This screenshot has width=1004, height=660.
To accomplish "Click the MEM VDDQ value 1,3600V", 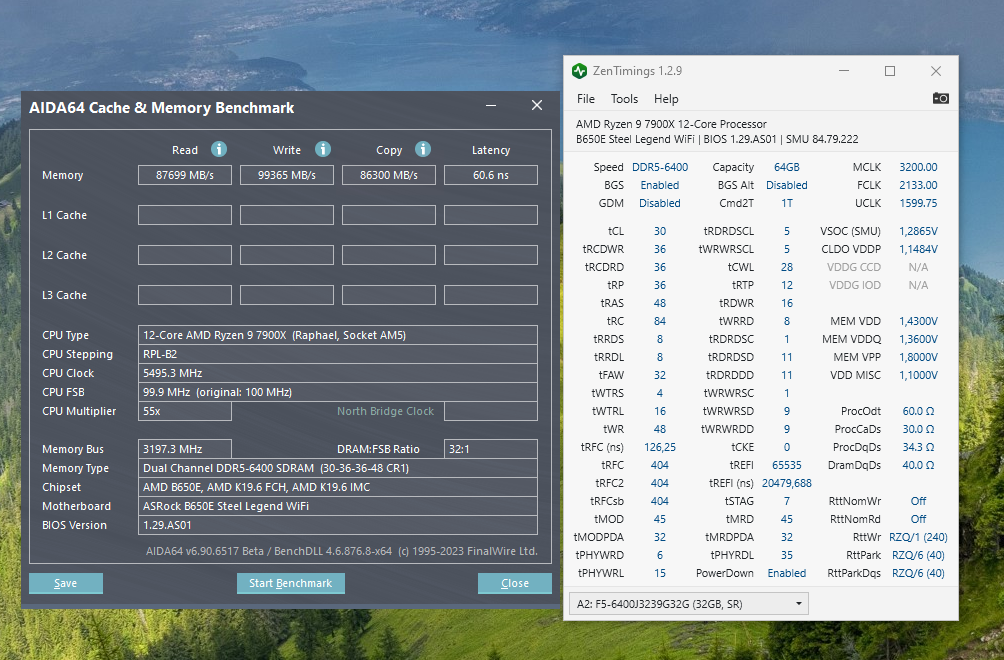I will point(918,339).
